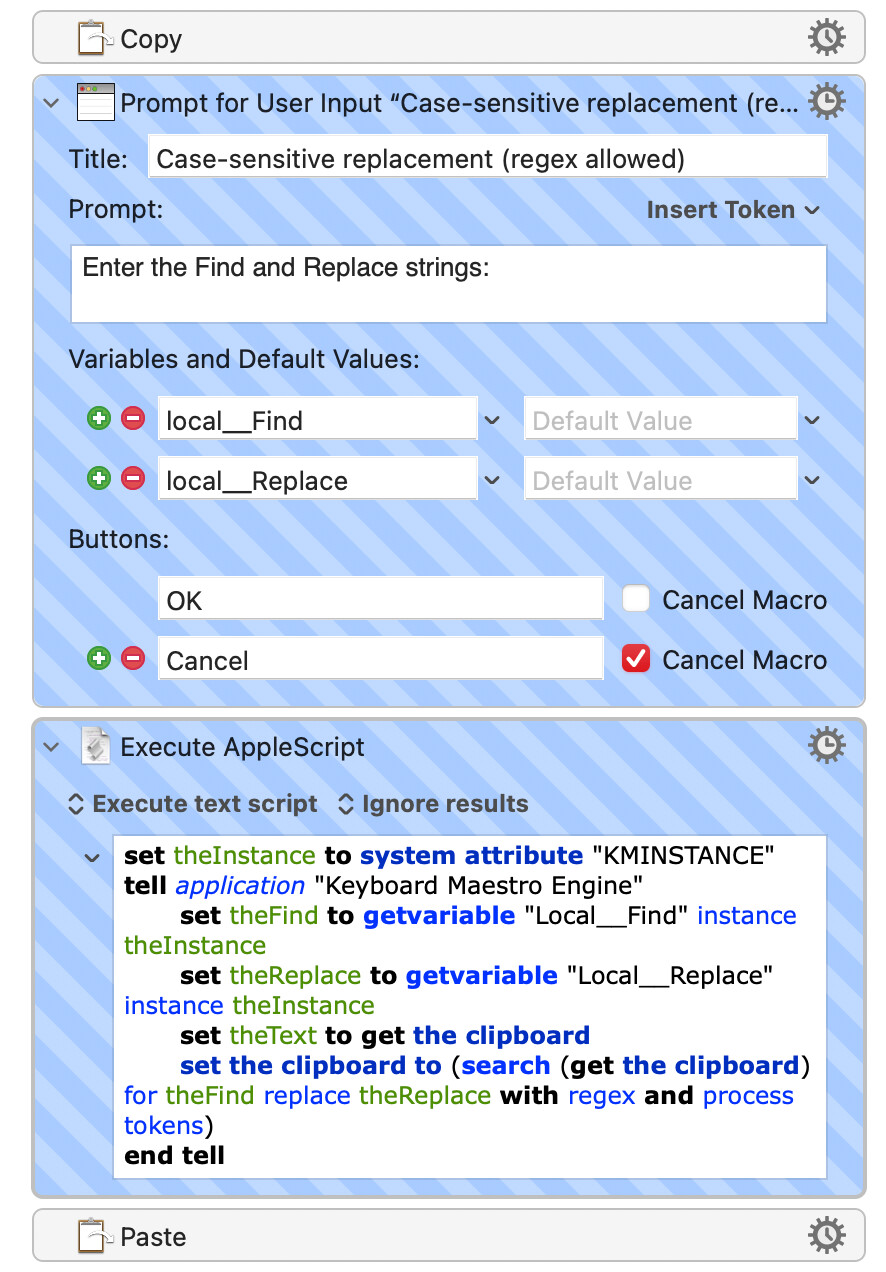Uncheck Cancel Macro for the Cancel button
This screenshot has height=1272, width=886.
[x=636, y=659]
